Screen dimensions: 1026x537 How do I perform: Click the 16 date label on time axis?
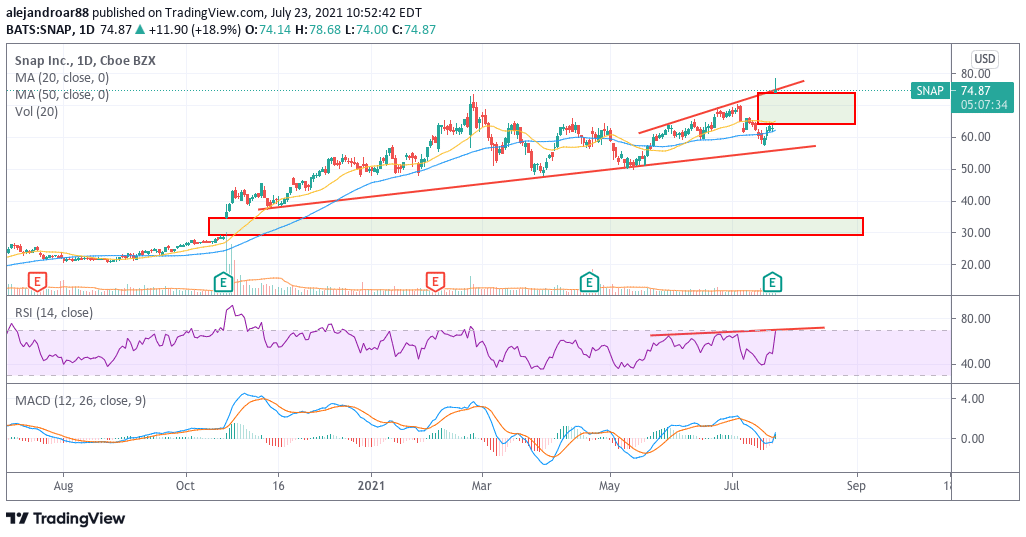tap(278, 486)
